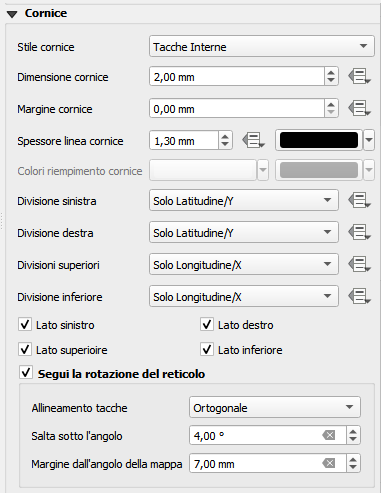Open the Allineamento tacche dropdown

point(275,407)
